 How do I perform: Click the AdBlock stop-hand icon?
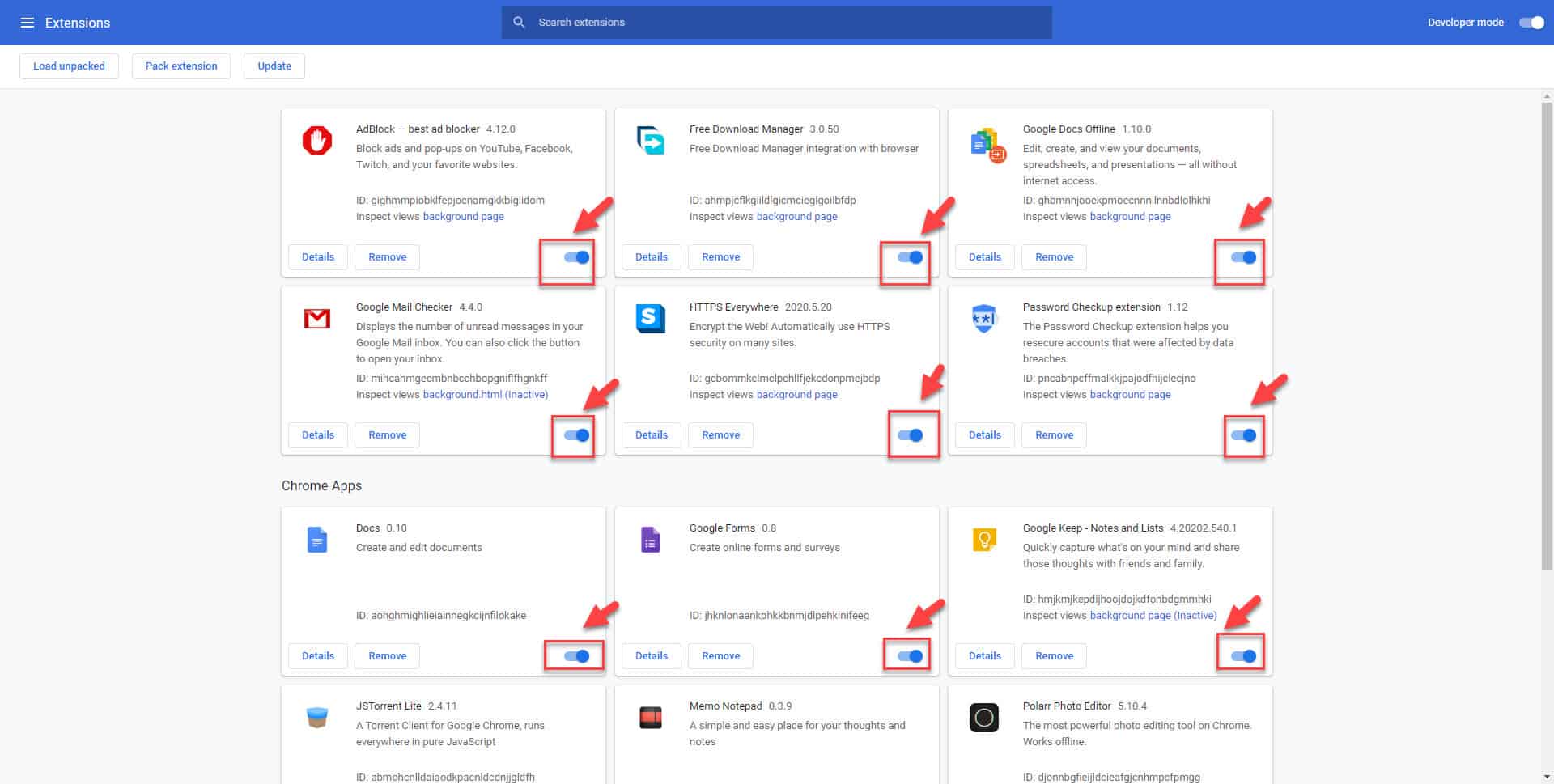pos(317,140)
